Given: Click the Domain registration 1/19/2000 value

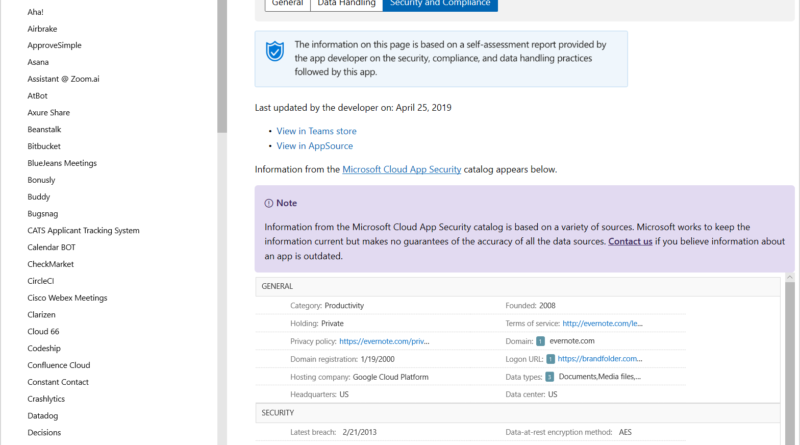Looking at the screenshot, I should click(x=378, y=359).
